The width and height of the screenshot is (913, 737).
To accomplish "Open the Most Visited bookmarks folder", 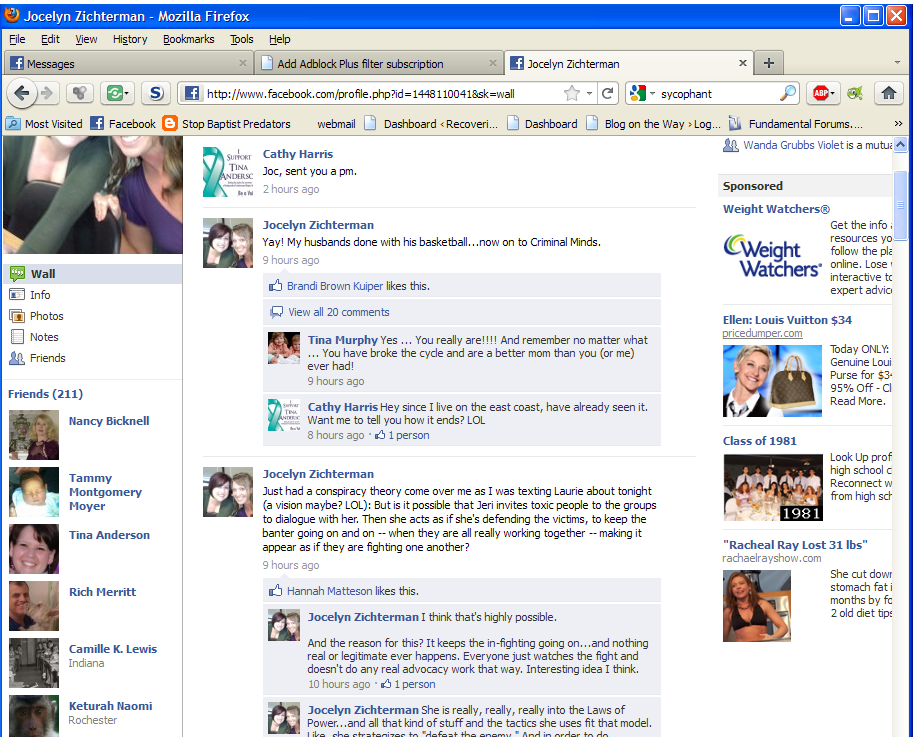I will pos(45,123).
